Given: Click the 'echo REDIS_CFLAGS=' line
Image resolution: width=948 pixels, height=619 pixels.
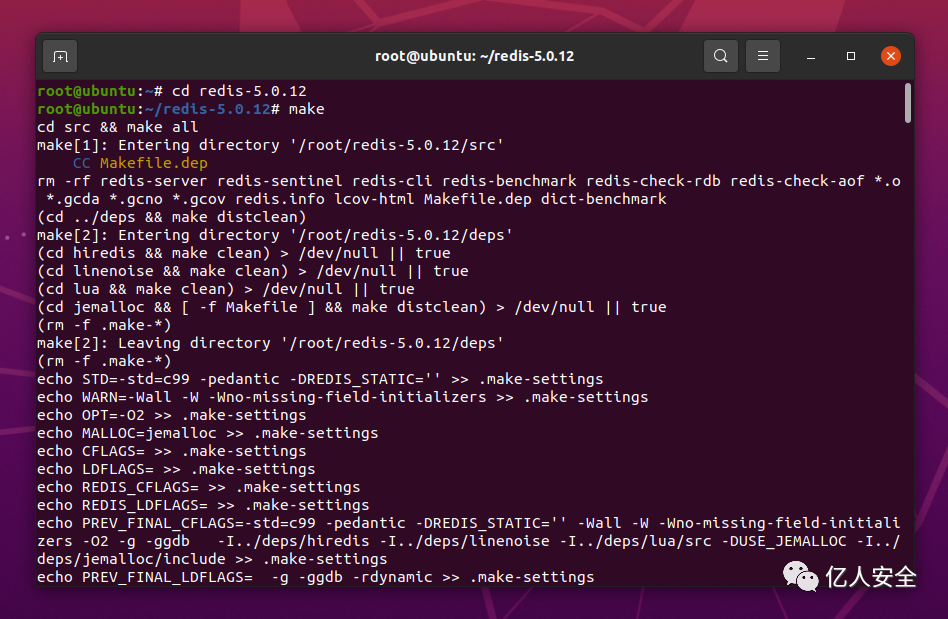Looking at the screenshot, I should 199,487.
